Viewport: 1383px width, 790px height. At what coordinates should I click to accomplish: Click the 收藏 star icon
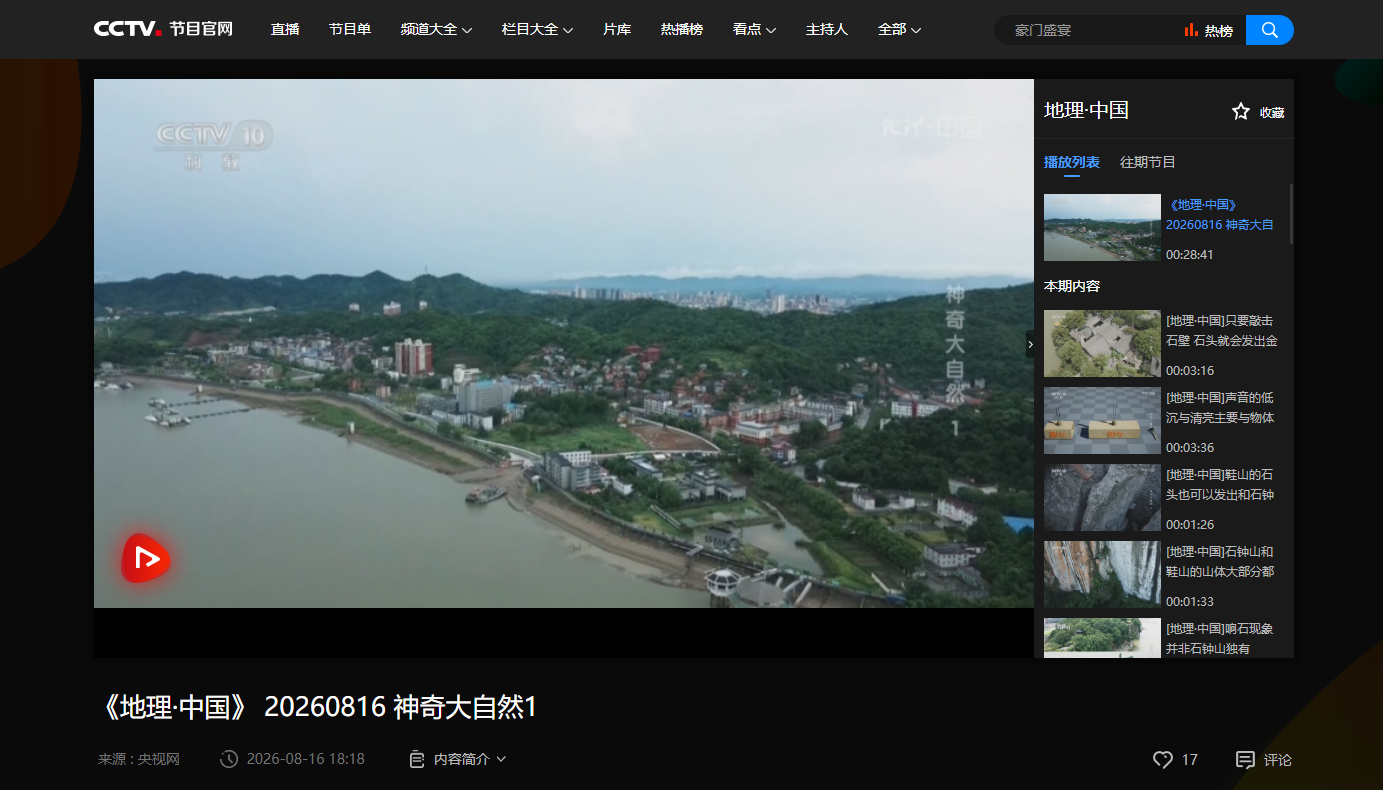coord(1241,112)
